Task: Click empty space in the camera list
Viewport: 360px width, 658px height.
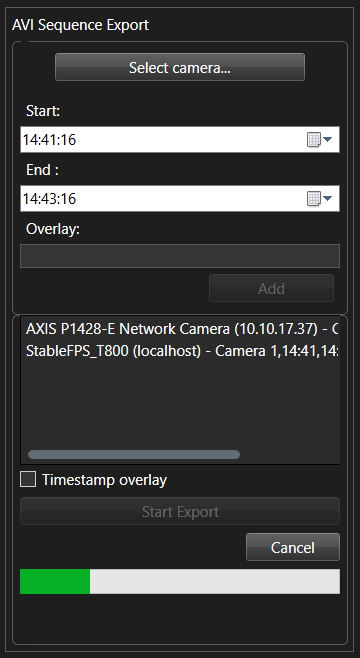Action: coord(180,403)
